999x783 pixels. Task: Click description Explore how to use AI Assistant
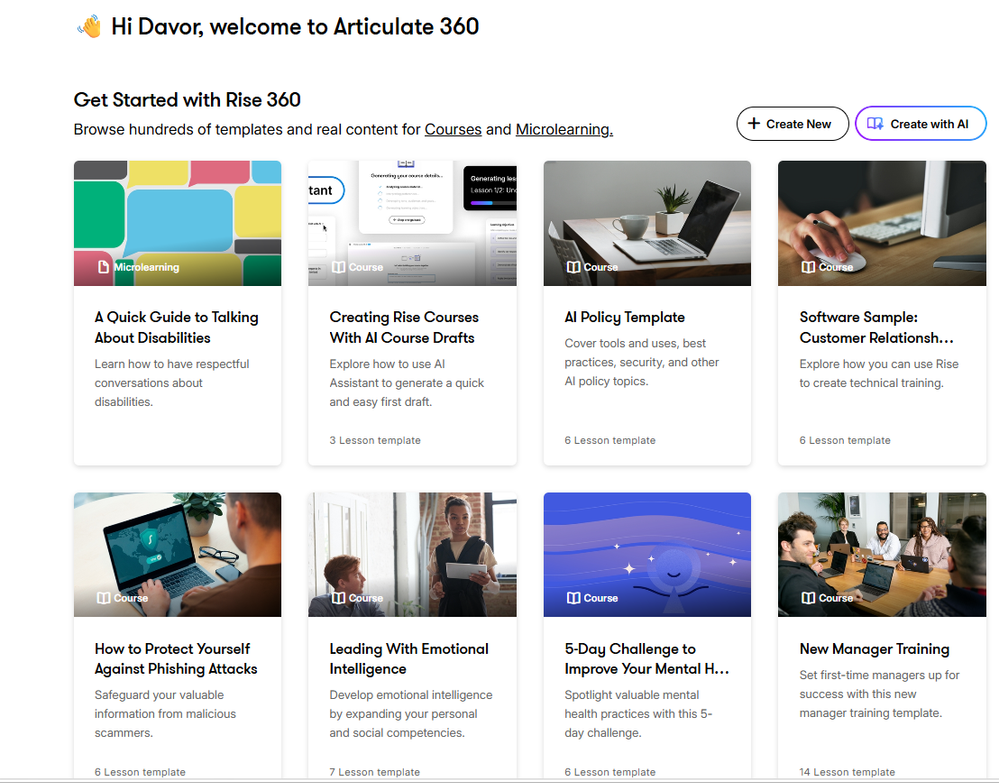pos(406,383)
